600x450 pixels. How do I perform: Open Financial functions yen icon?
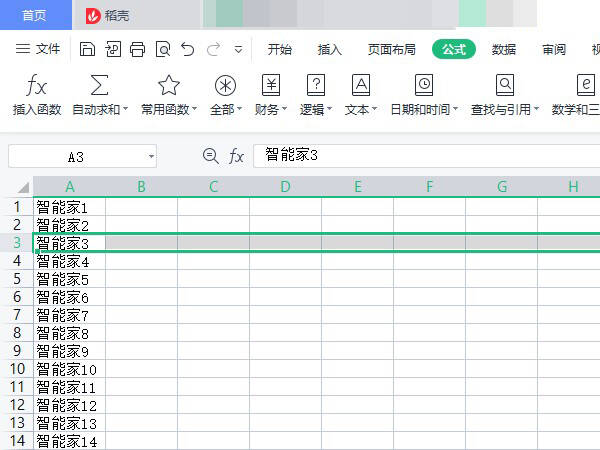271,85
